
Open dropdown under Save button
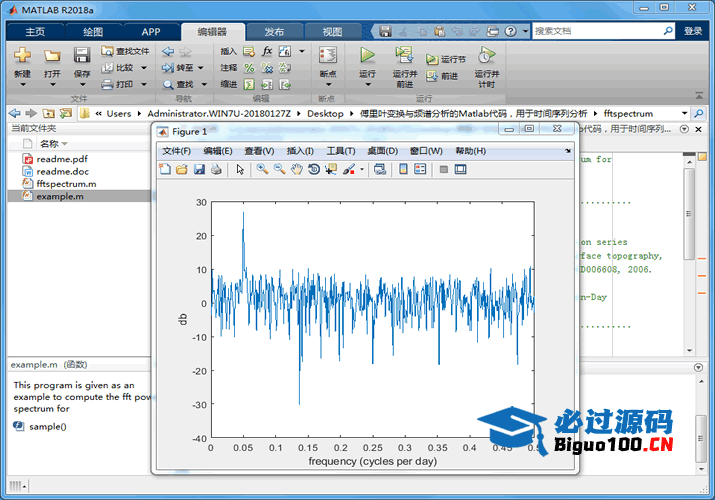[x=83, y=85]
